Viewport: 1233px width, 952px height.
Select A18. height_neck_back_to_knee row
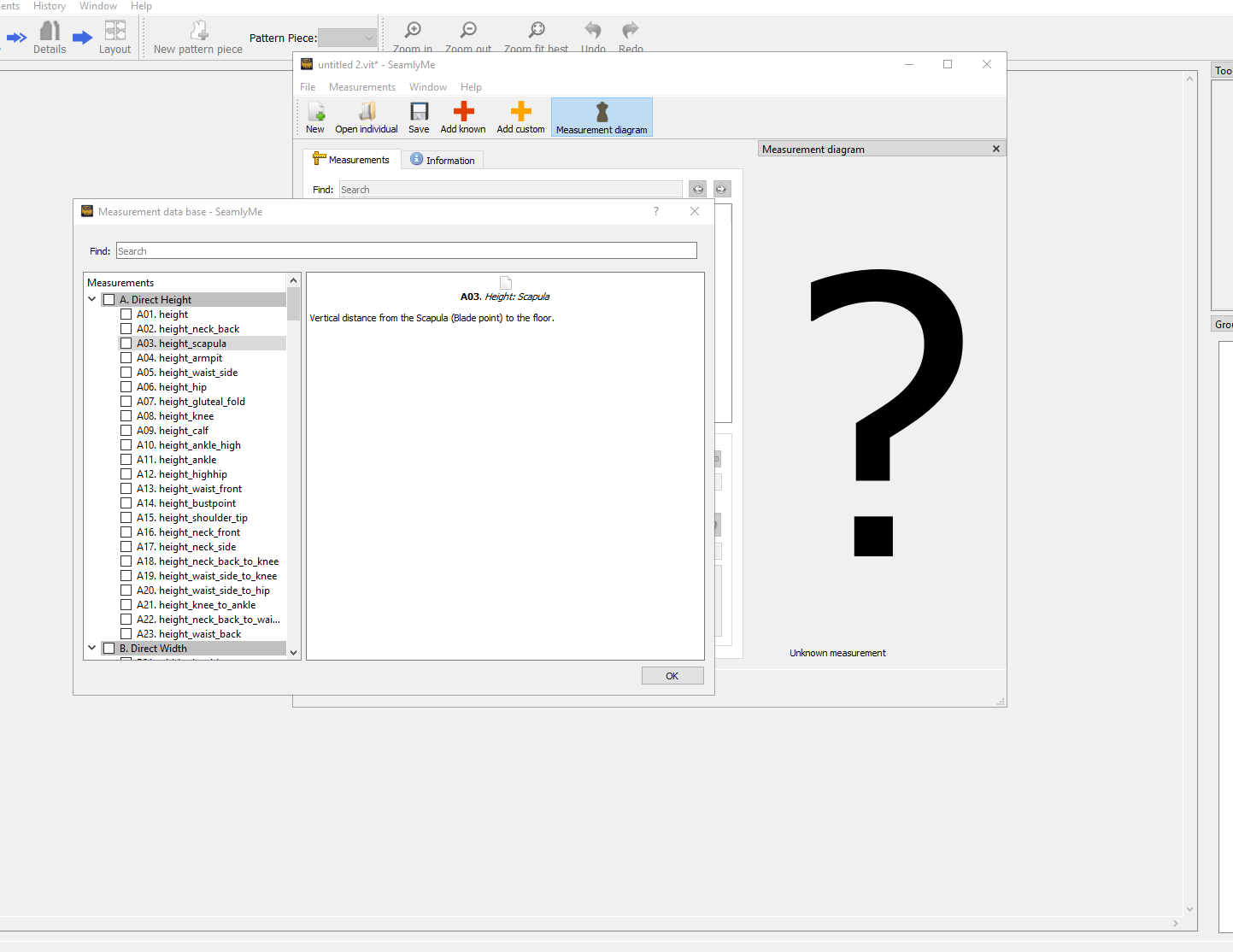[202, 561]
